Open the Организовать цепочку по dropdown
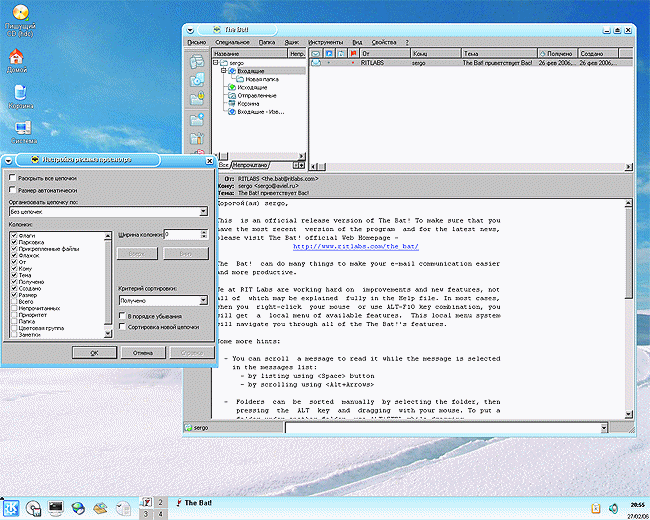Image resolution: width=650 pixels, height=520 pixels. click(203, 211)
